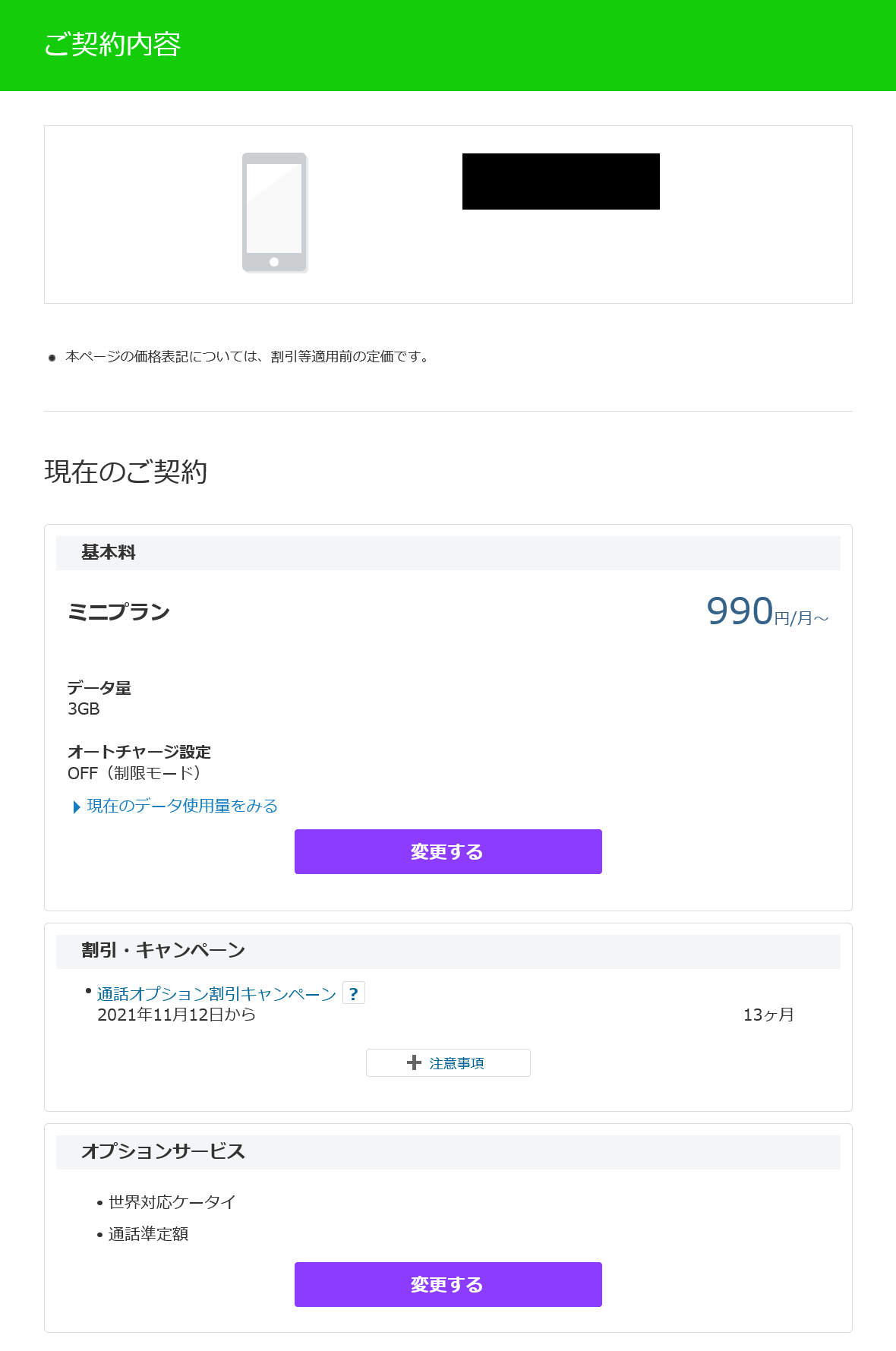Click the 世界対応ケータイ option item
Image resolution: width=896 pixels, height=1351 pixels.
coord(172,1202)
